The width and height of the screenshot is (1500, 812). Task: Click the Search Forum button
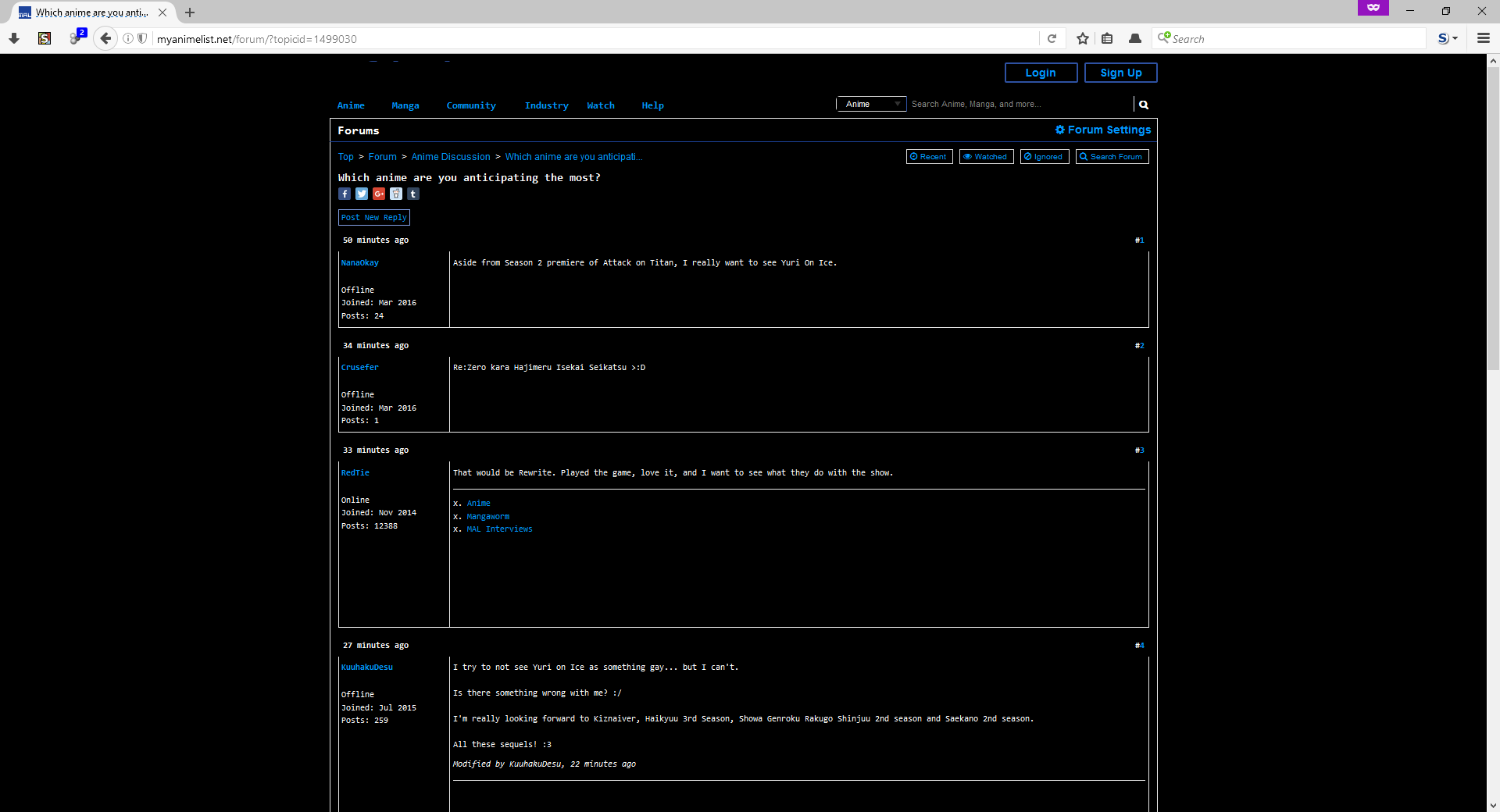(x=1112, y=157)
